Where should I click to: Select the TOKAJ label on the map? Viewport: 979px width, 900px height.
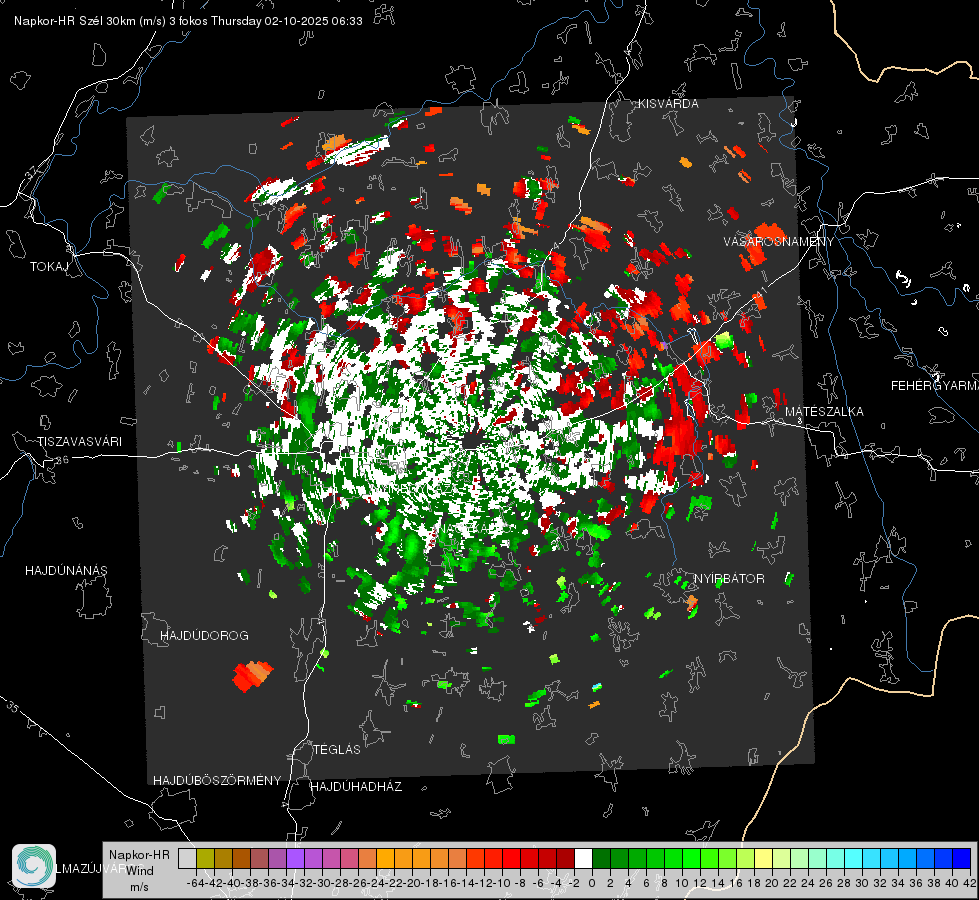pyautogui.click(x=49, y=267)
